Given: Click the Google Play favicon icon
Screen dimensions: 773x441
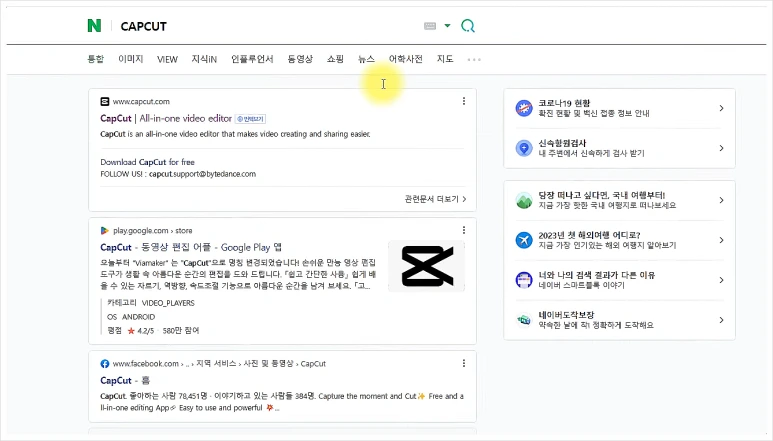Looking at the screenshot, I should click(105, 231).
